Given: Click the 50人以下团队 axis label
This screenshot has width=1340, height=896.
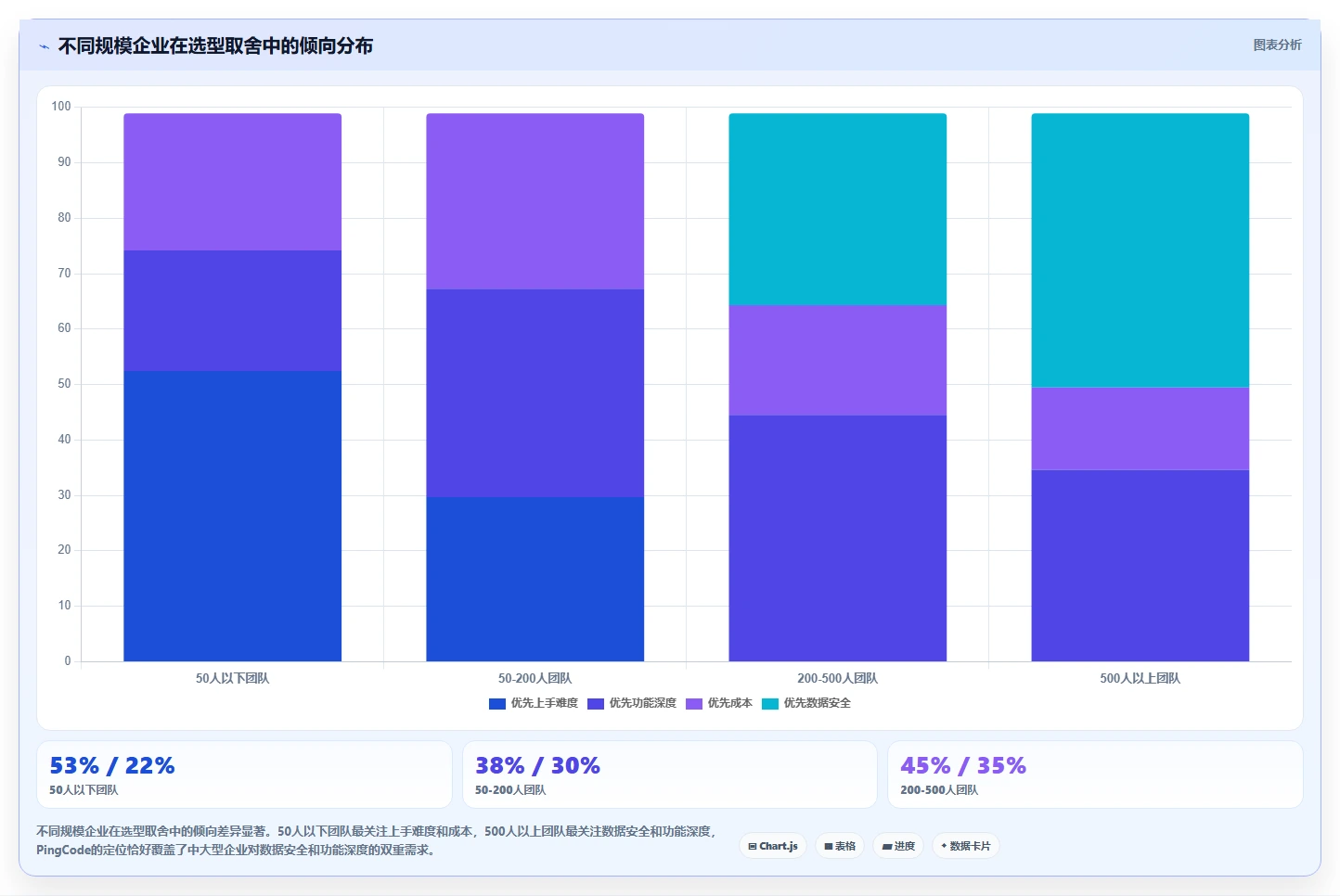Looking at the screenshot, I should click(232, 678).
